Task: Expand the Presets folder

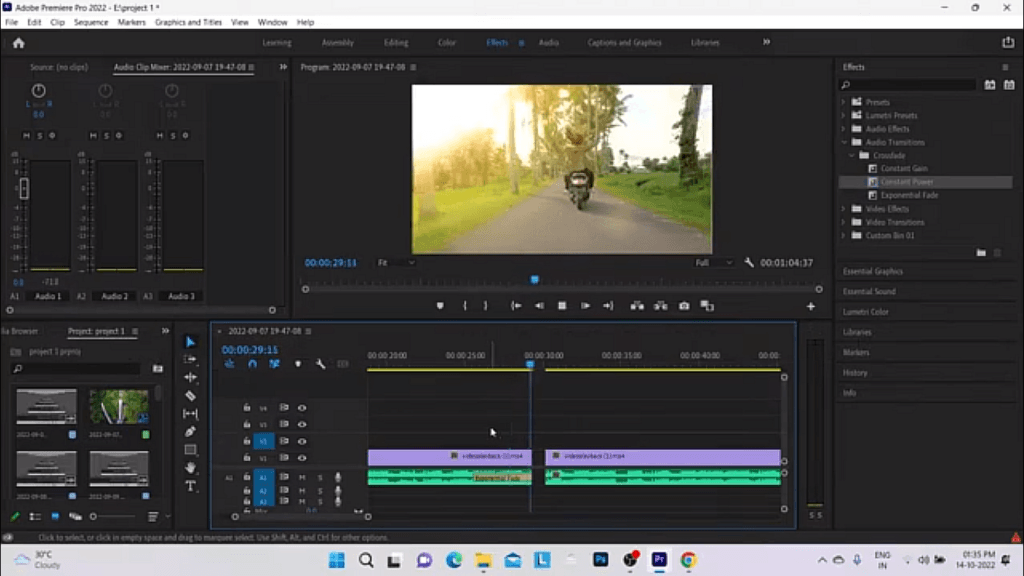Action: [843, 103]
